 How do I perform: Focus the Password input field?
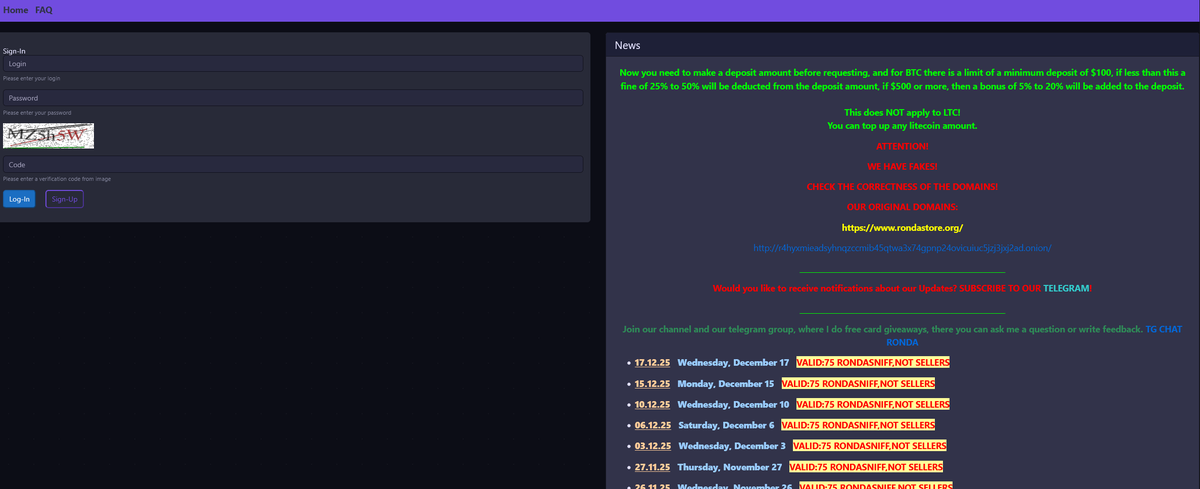click(x=293, y=98)
